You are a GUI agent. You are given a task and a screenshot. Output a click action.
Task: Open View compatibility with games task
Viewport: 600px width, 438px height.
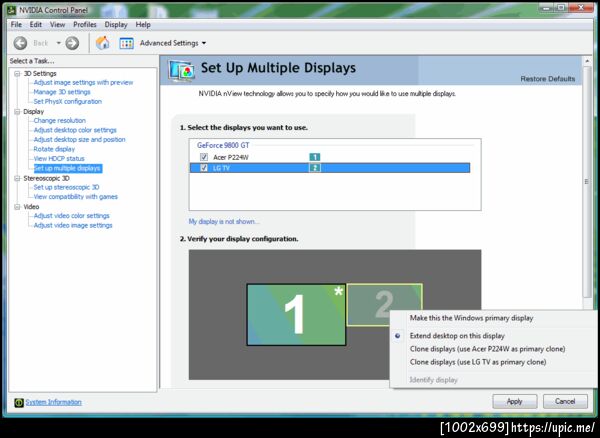click(x=76, y=197)
